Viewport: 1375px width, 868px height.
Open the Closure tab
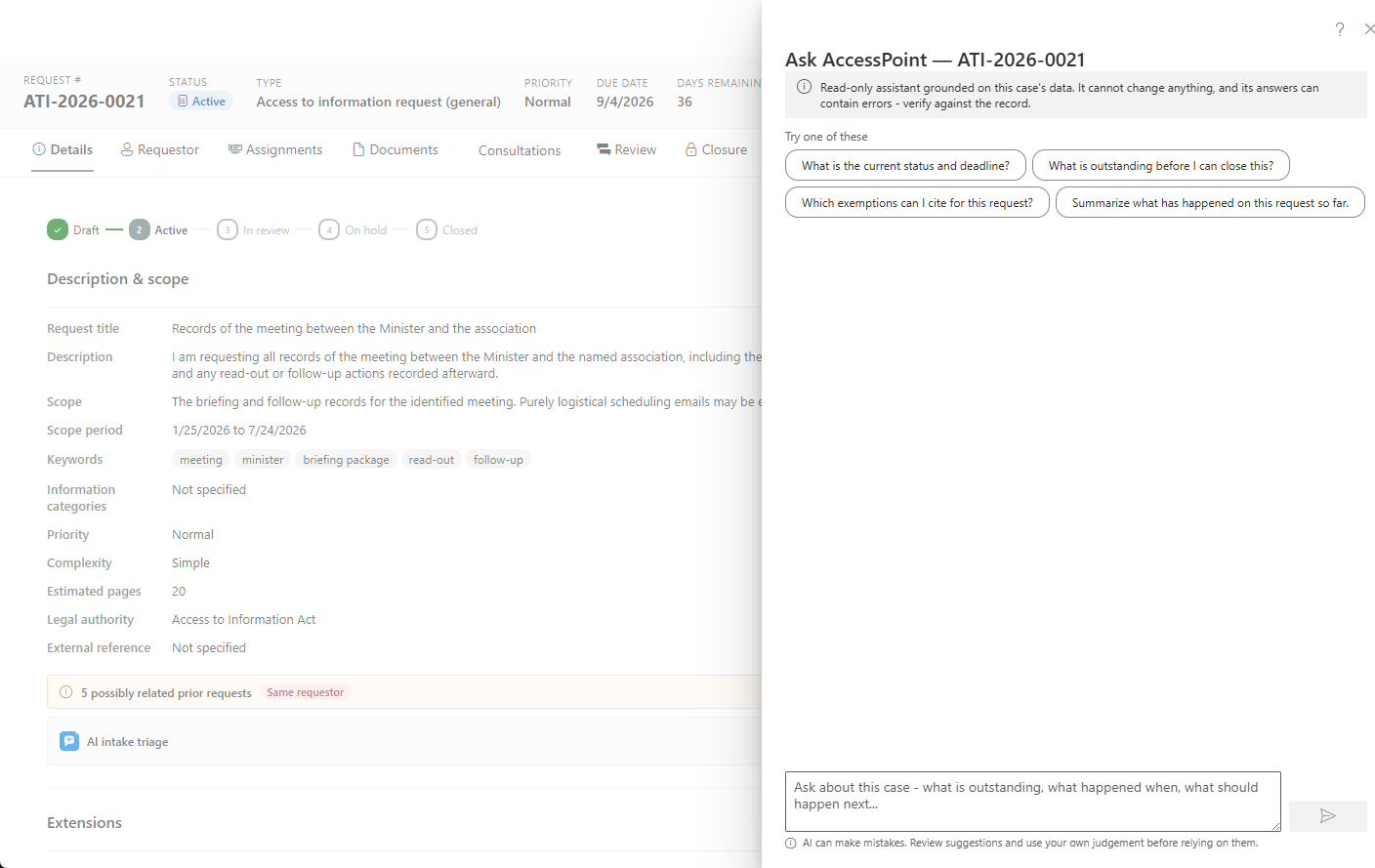tap(716, 149)
